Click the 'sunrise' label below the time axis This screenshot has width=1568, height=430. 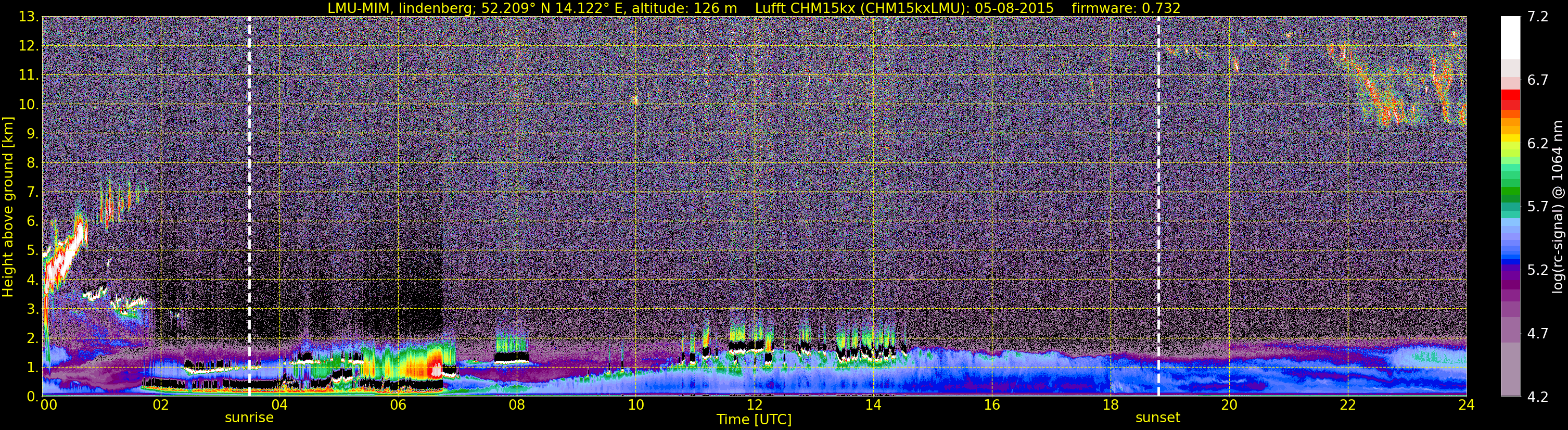click(x=249, y=418)
